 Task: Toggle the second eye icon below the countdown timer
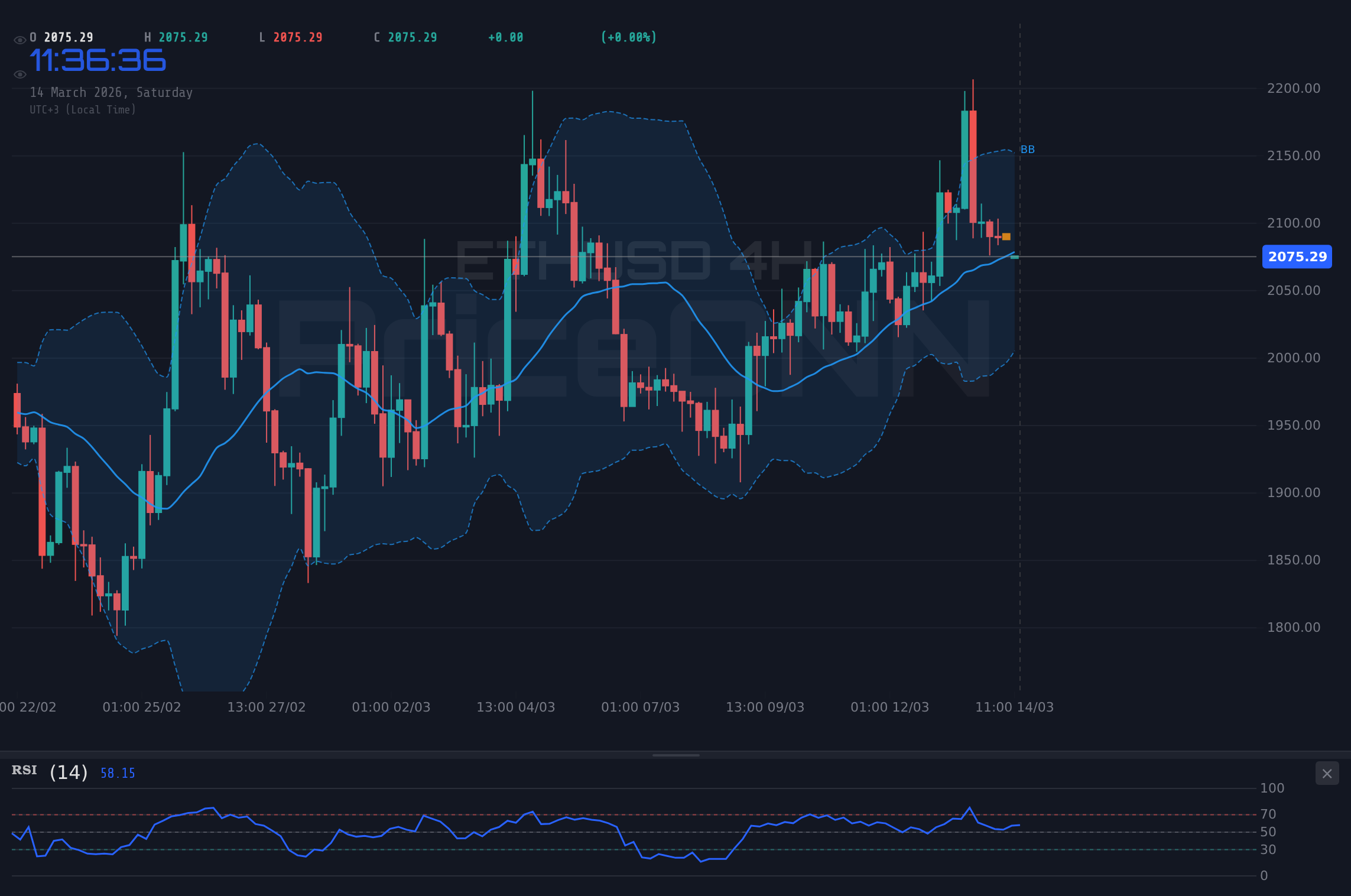pyautogui.click(x=20, y=74)
